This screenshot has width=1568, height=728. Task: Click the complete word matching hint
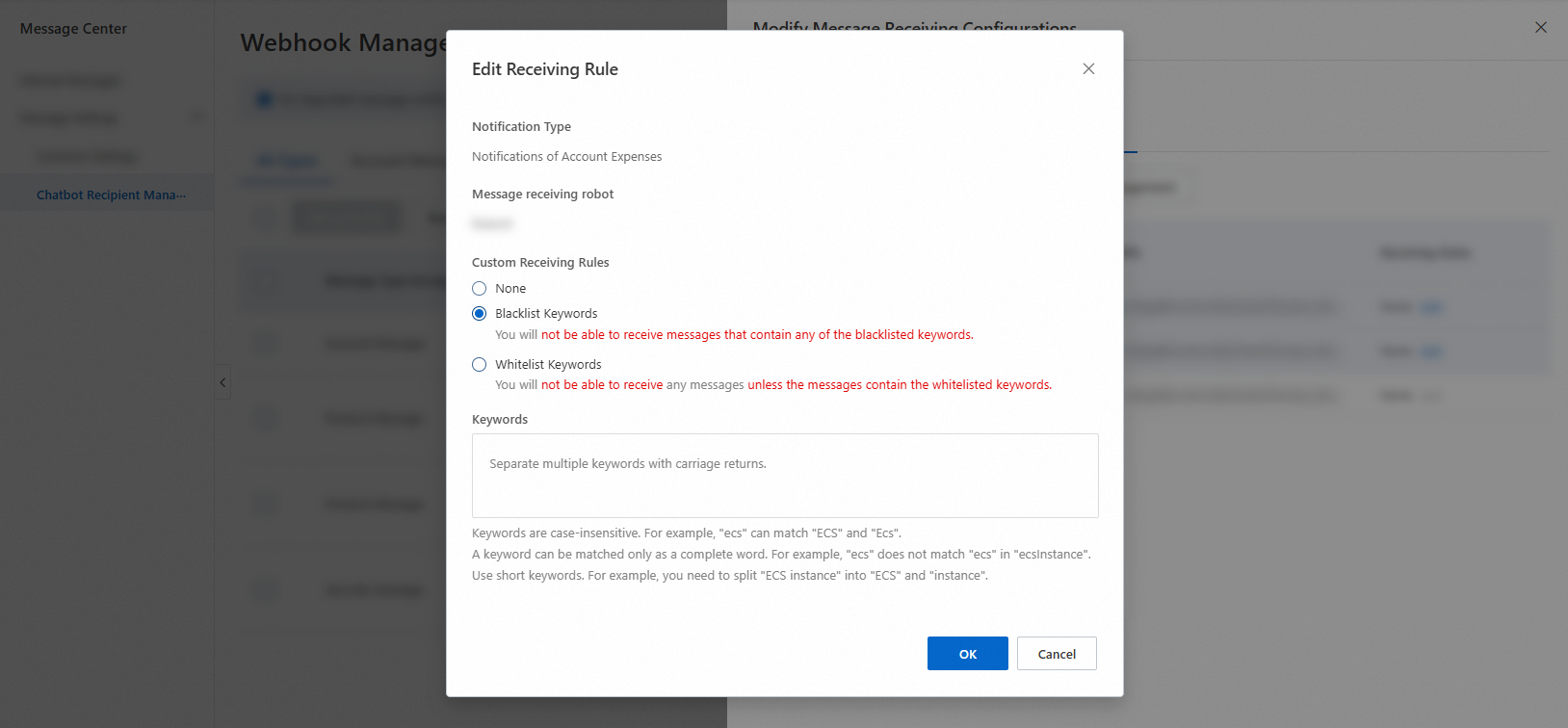pos(781,554)
